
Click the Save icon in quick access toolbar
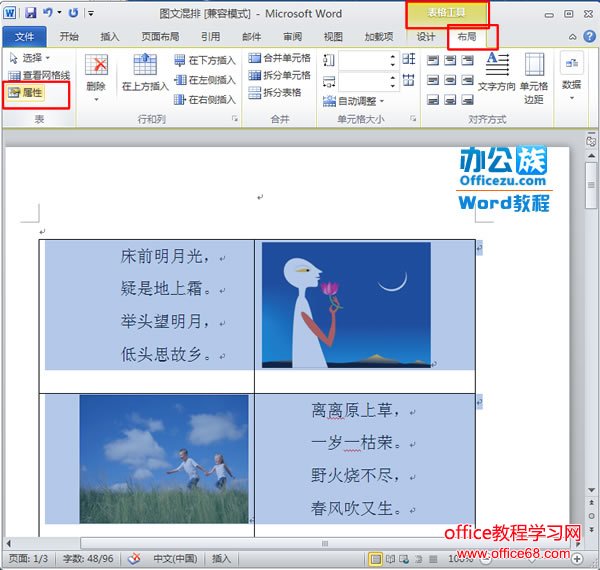click(x=31, y=13)
